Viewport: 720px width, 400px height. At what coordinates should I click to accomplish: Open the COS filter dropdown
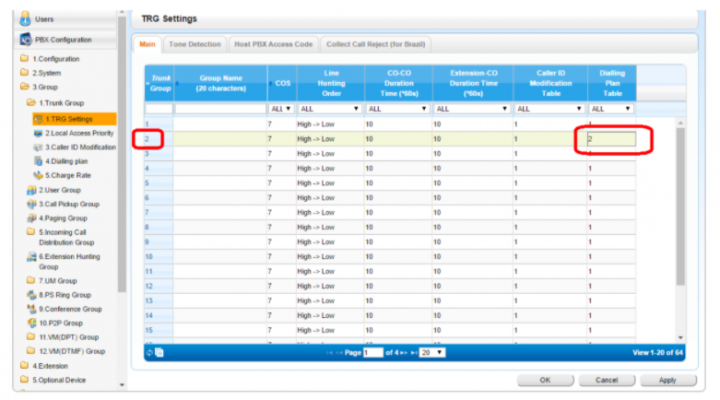(x=280, y=108)
